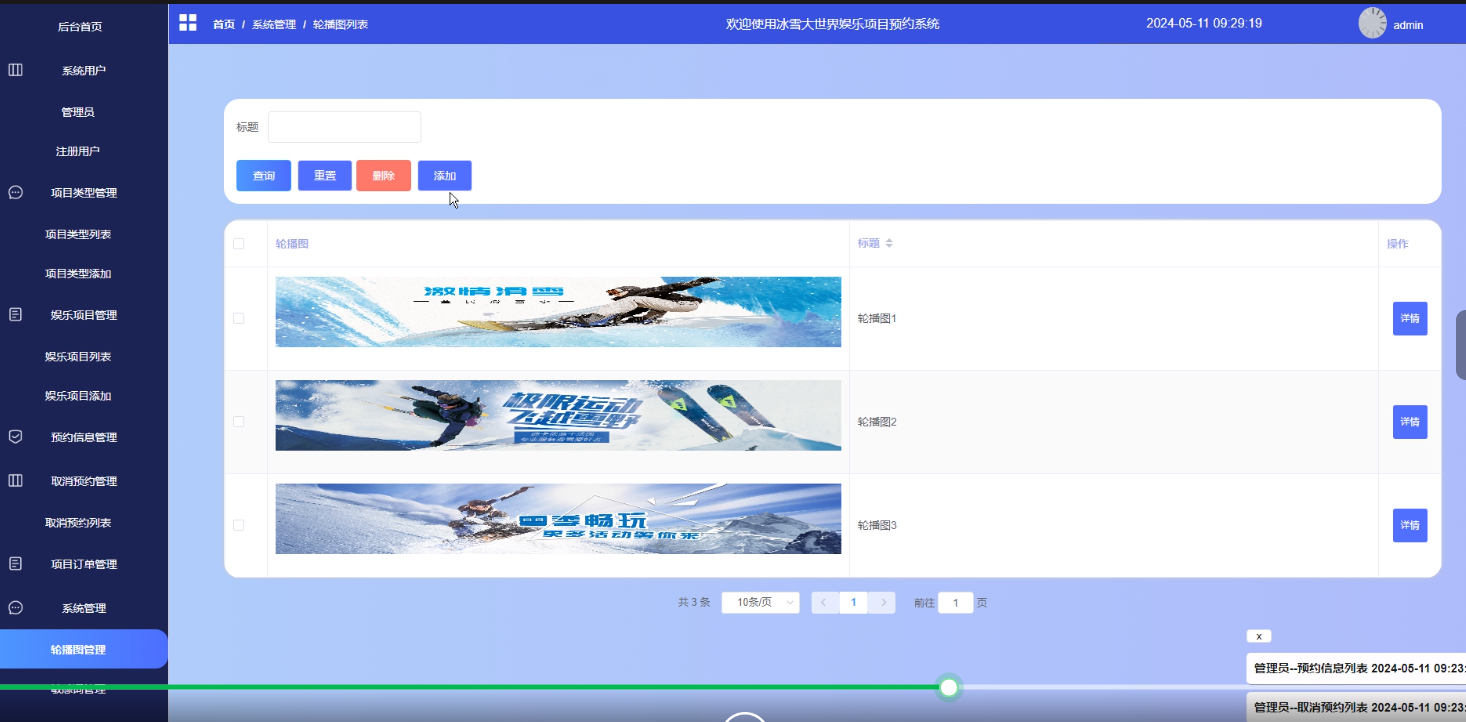Click the video progress slider handle
1466x722 pixels.
tap(949, 687)
